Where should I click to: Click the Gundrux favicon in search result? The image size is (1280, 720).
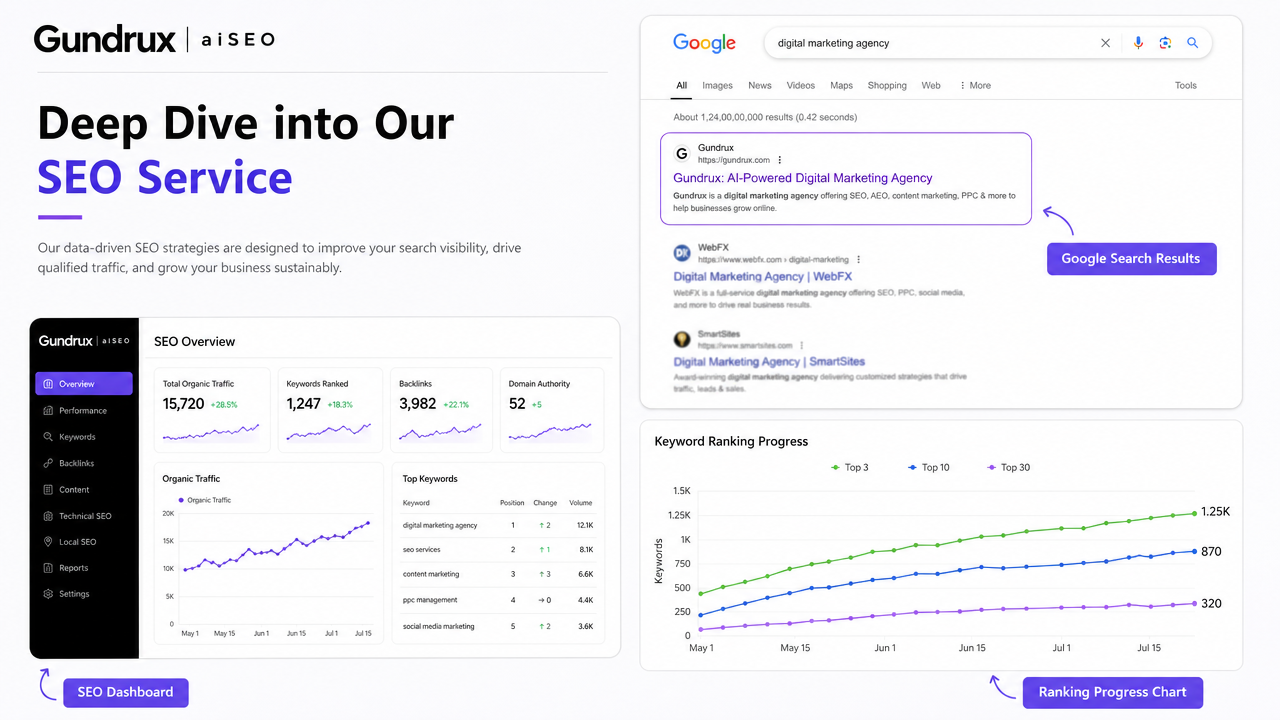point(682,154)
